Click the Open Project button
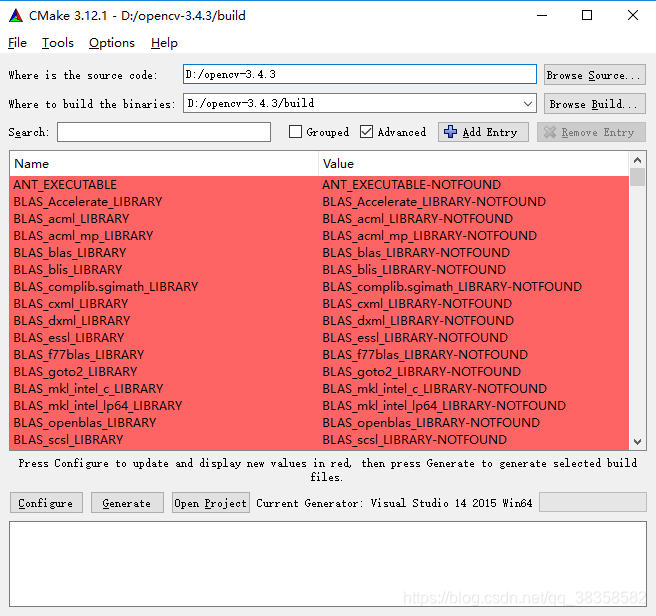This screenshot has width=656, height=616. coord(211,503)
